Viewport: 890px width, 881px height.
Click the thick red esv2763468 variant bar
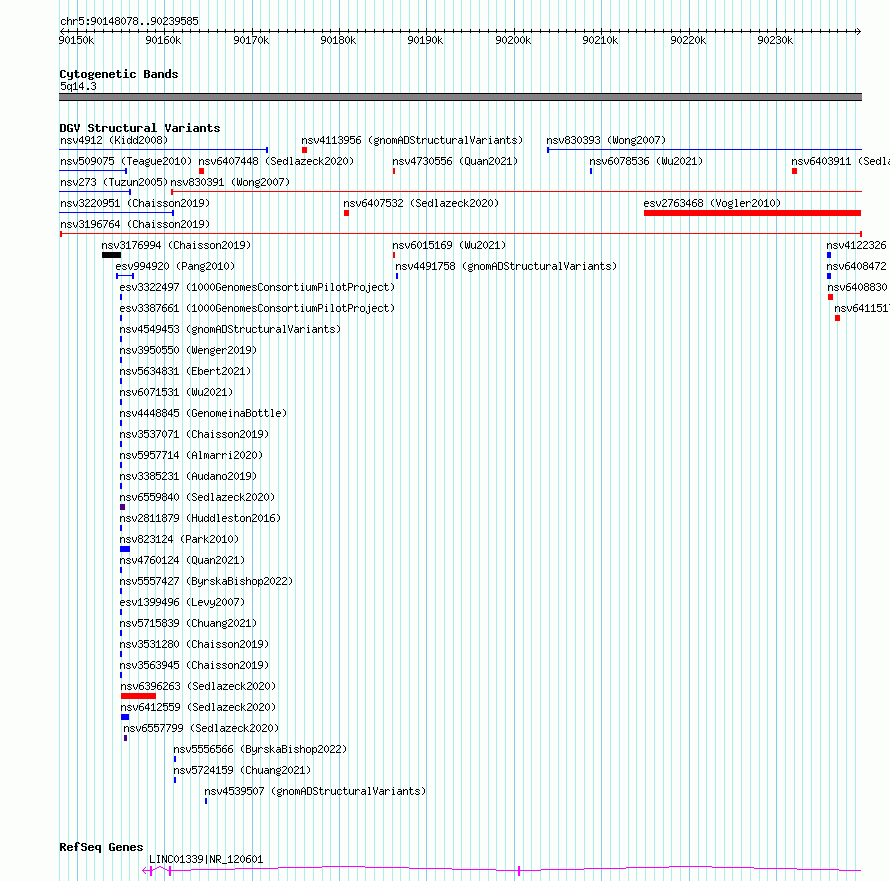click(x=752, y=213)
